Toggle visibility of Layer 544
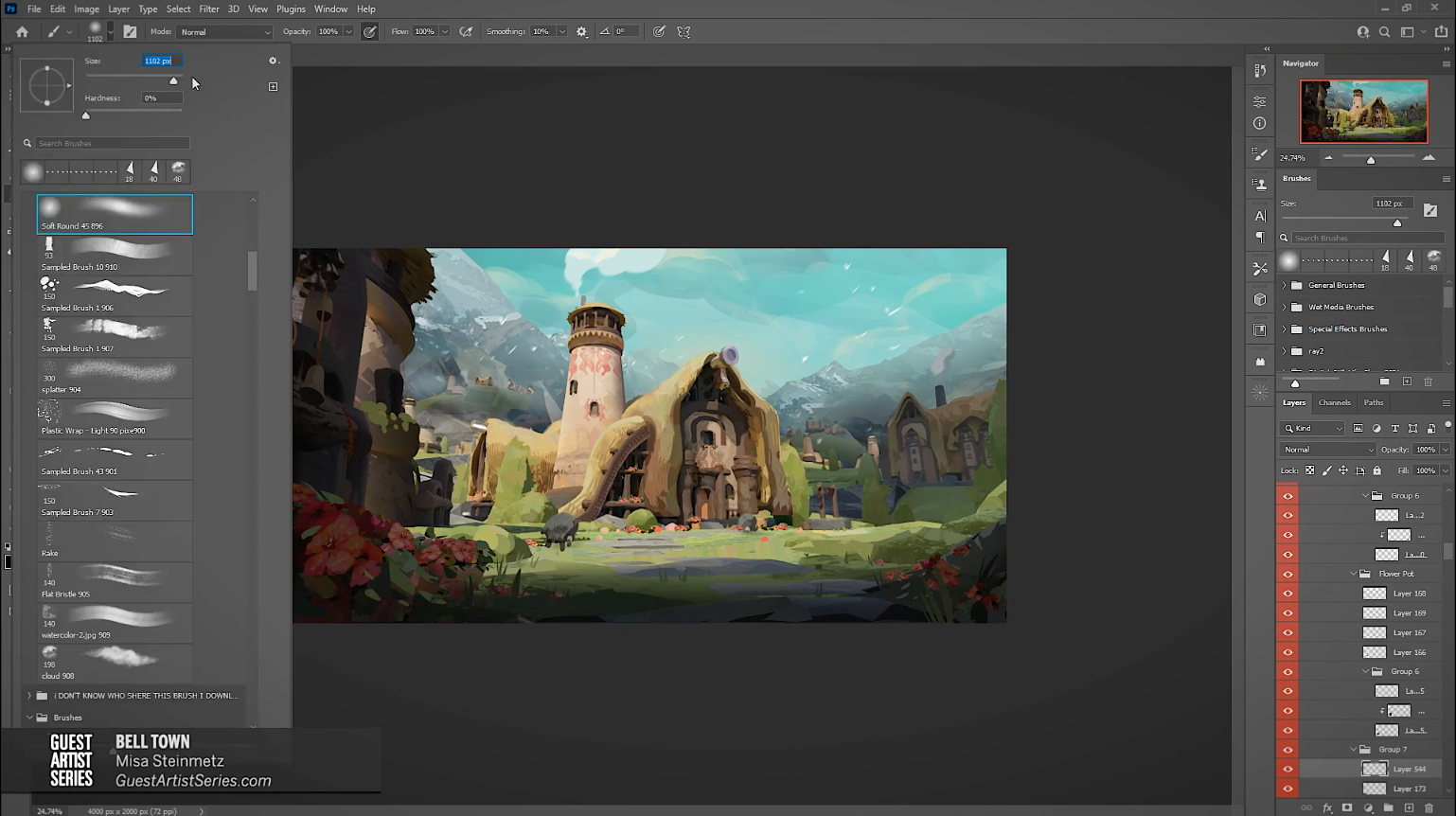Screen dimensions: 1456x816 (x=1287, y=769)
